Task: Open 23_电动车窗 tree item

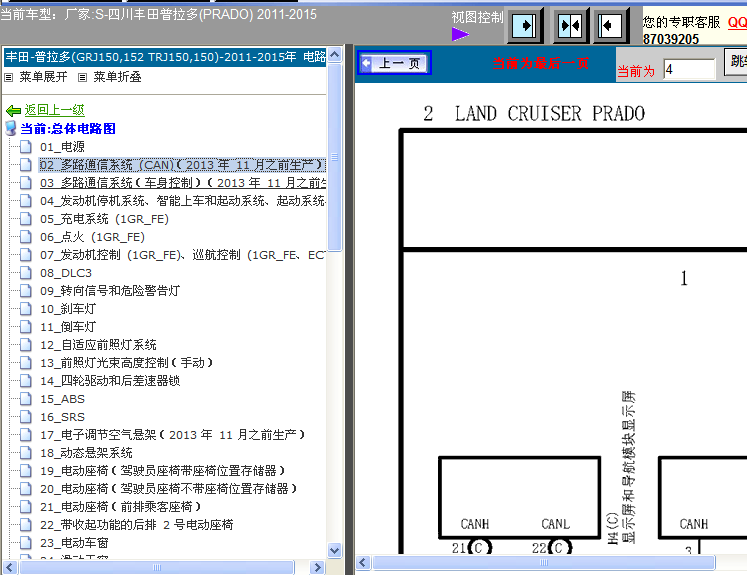Action: (74, 543)
